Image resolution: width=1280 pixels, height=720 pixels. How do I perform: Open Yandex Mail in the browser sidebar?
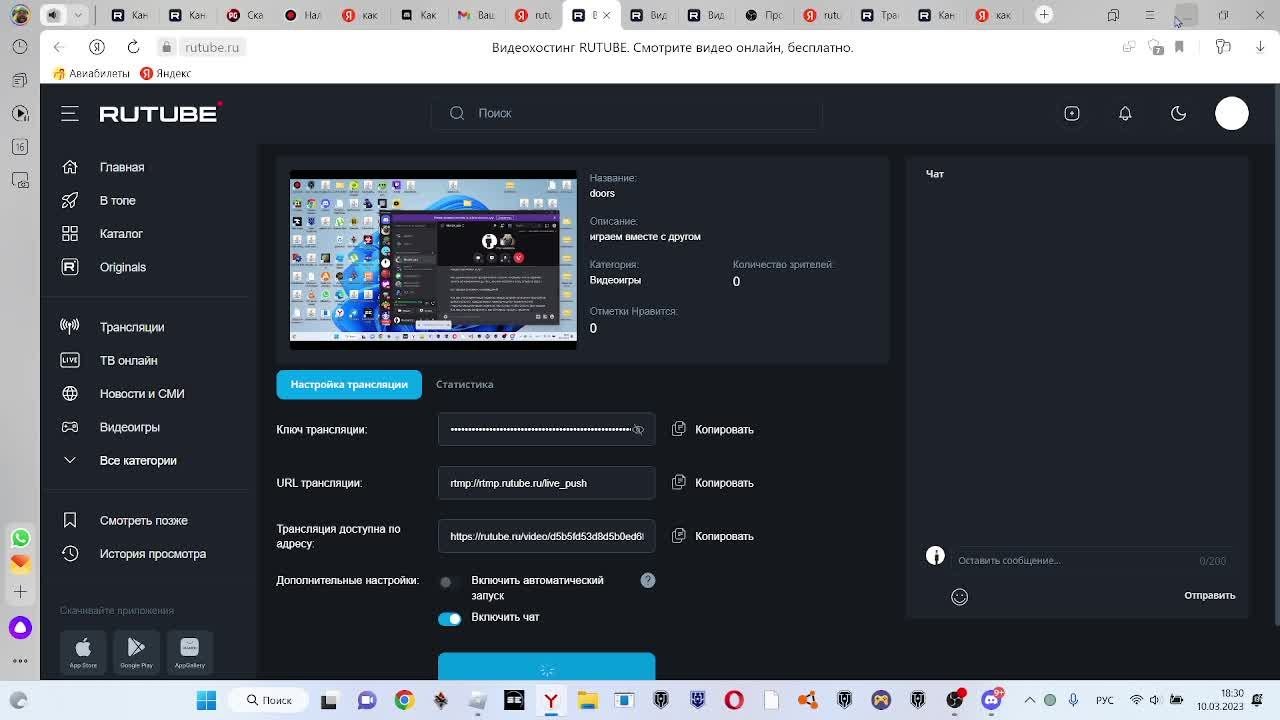20,563
